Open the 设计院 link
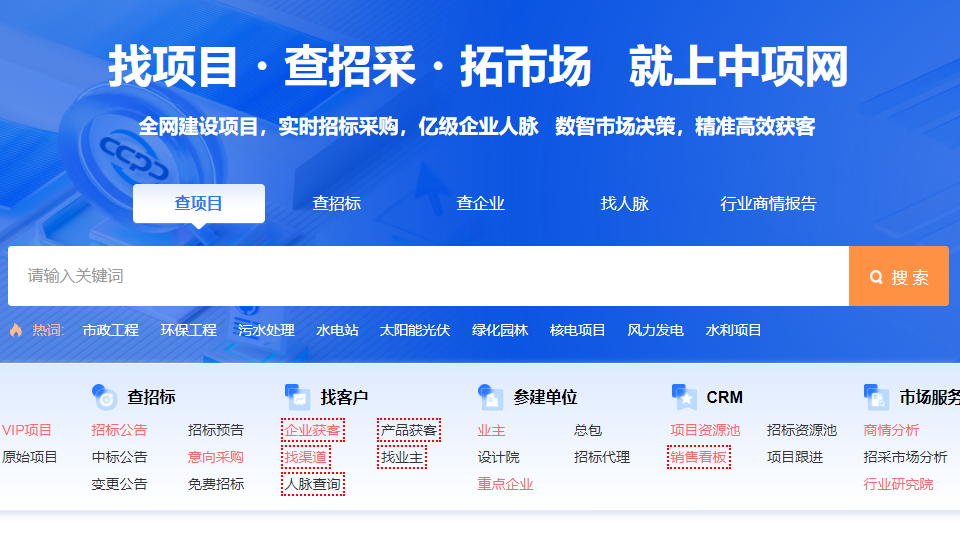Viewport: 960px width, 540px height. coord(498,457)
